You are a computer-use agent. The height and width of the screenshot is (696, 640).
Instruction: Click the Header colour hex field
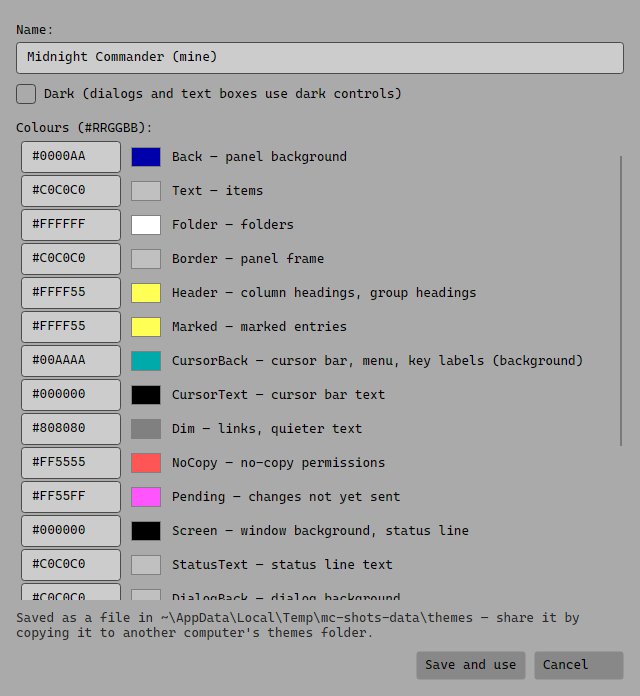(x=71, y=293)
